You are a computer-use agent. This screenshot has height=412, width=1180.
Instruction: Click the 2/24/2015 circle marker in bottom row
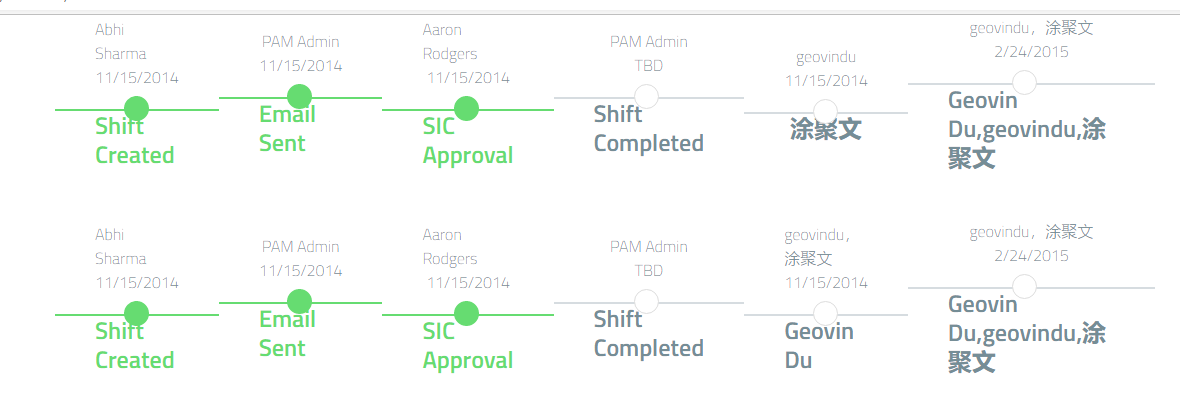(x=1024, y=286)
